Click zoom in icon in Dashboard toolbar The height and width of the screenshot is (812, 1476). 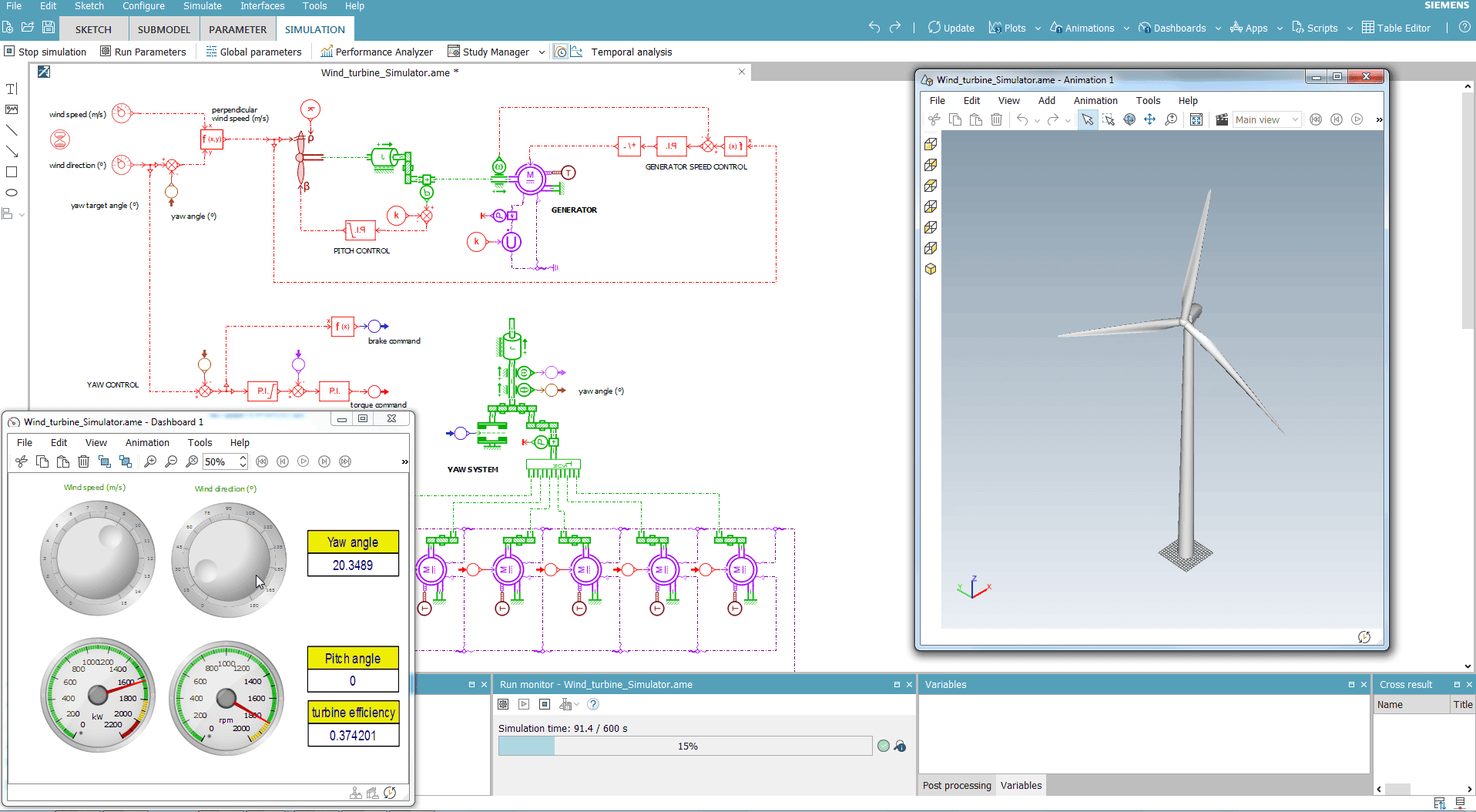[x=150, y=461]
